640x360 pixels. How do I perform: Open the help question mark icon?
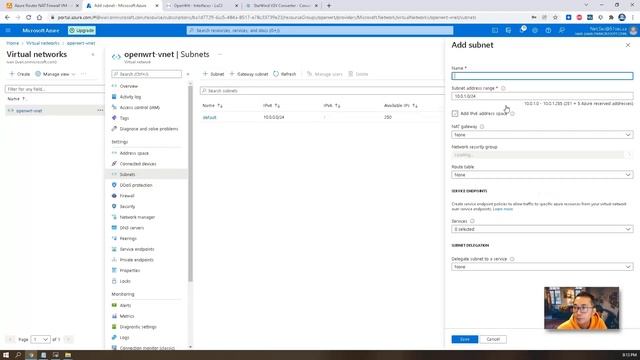pos(548,30)
